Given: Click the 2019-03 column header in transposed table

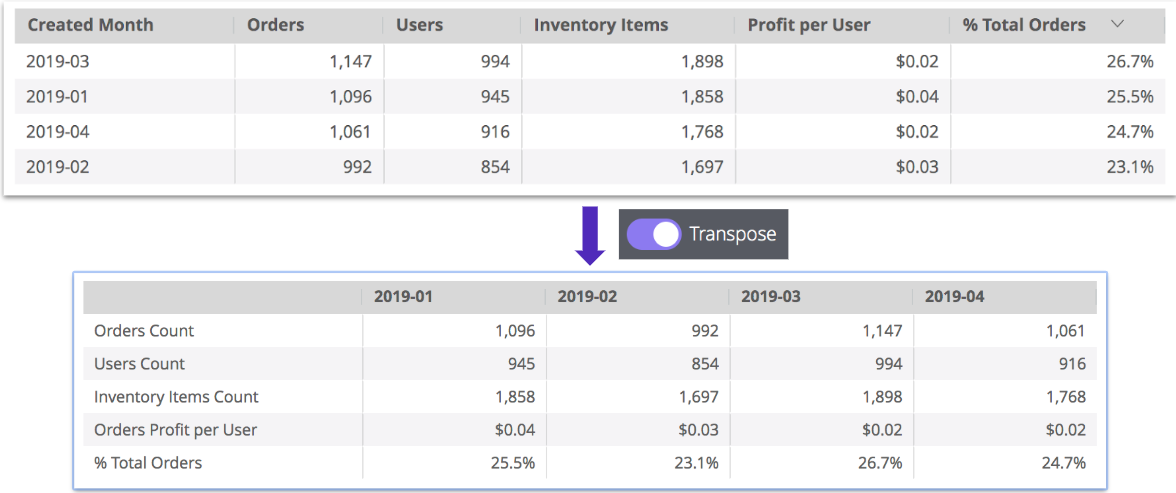Looking at the screenshot, I should click(x=770, y=297).
